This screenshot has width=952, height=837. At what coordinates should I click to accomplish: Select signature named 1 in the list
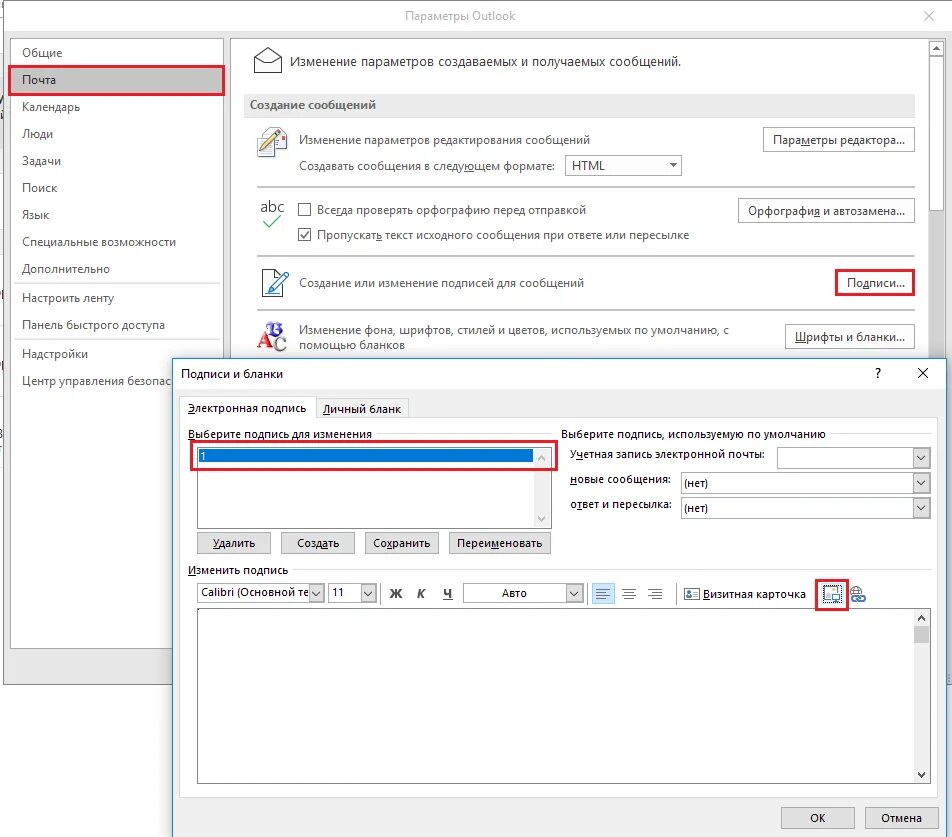point(366,456)
